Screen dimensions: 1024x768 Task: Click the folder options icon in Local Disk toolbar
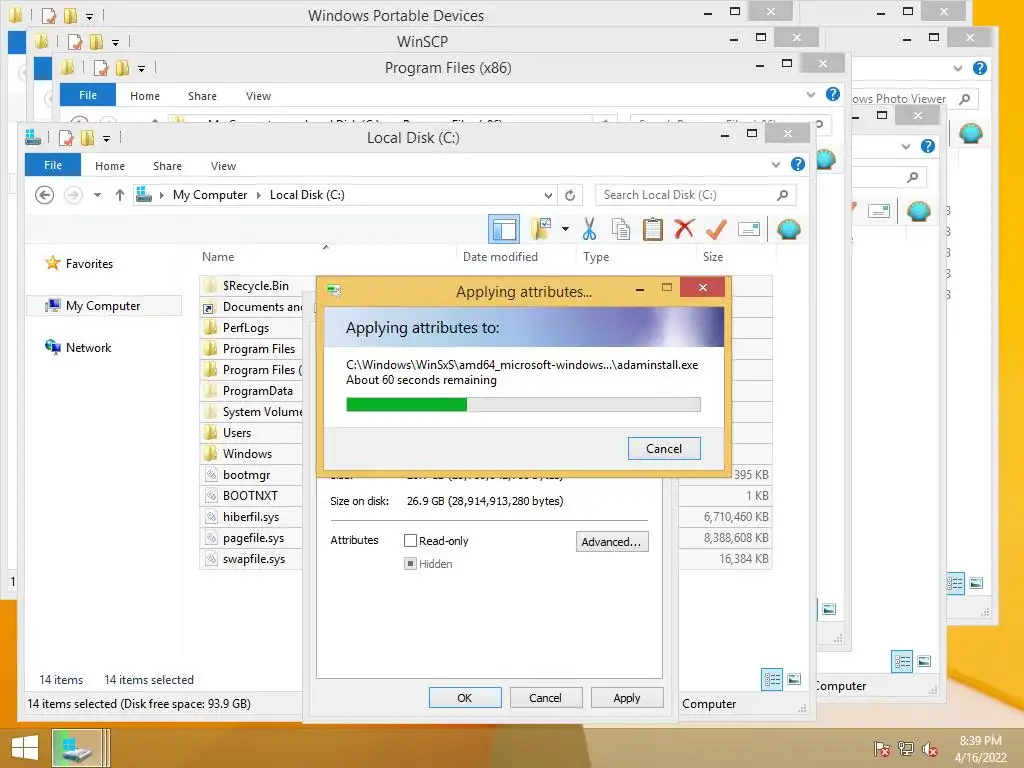541,229
